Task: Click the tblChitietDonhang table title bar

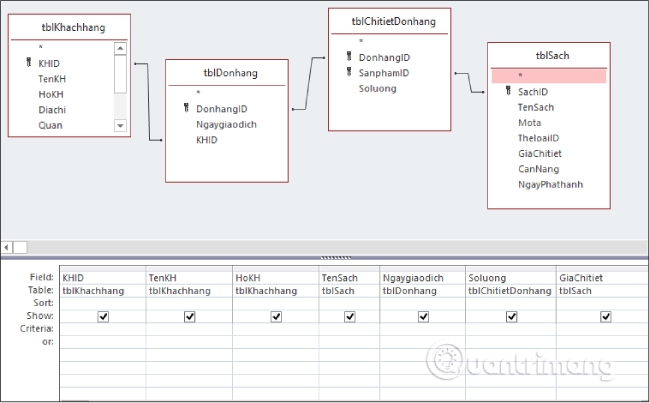Action: (390, 22)
